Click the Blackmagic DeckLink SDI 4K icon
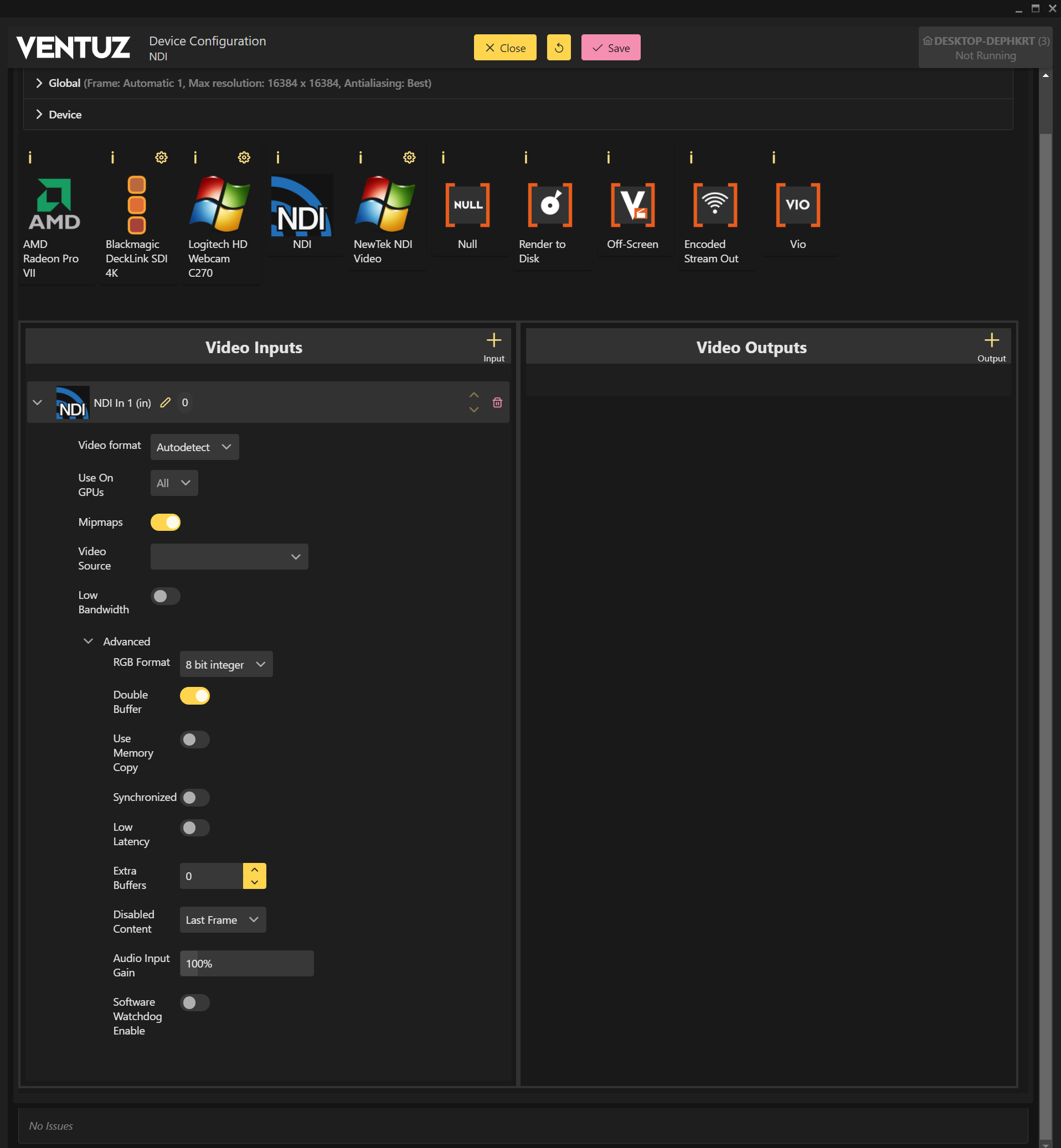This screenshot has width=1061, height=1148. point(137,204)
